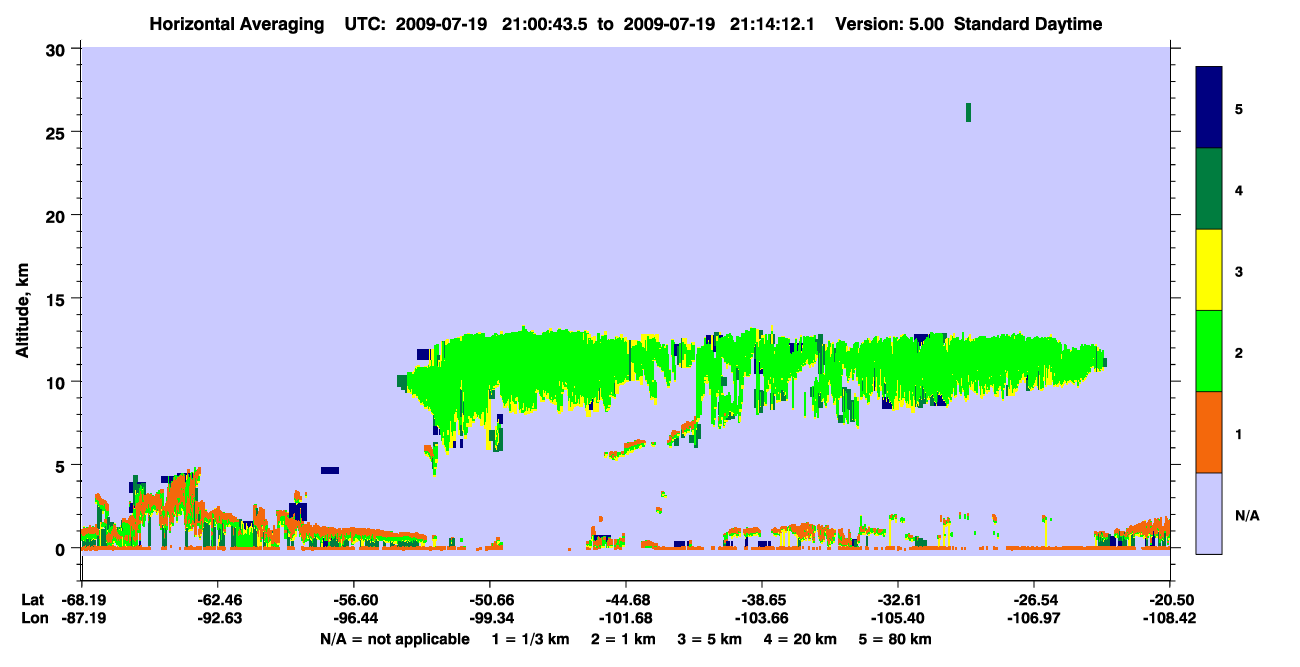Click the color bar label '3'
Image resolution: width=1300 pixels, height=667 pixels.
click(x=1238, y=271)
